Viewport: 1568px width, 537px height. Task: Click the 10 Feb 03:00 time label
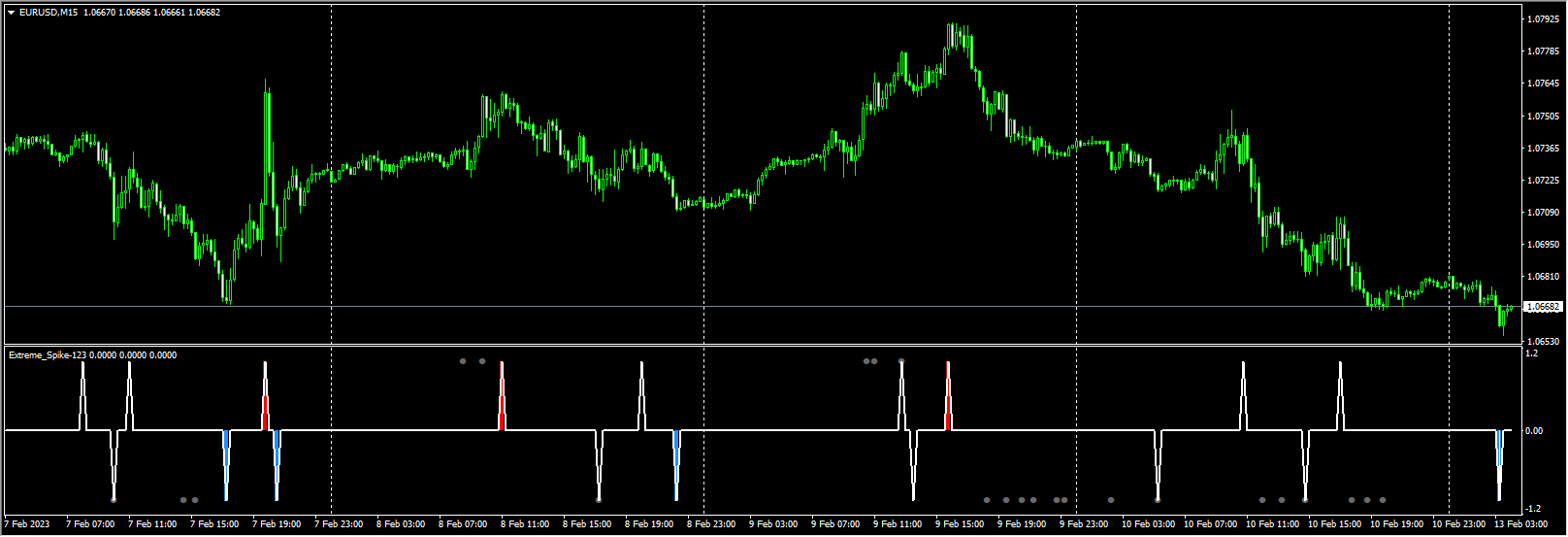(x=1149, y=524)
